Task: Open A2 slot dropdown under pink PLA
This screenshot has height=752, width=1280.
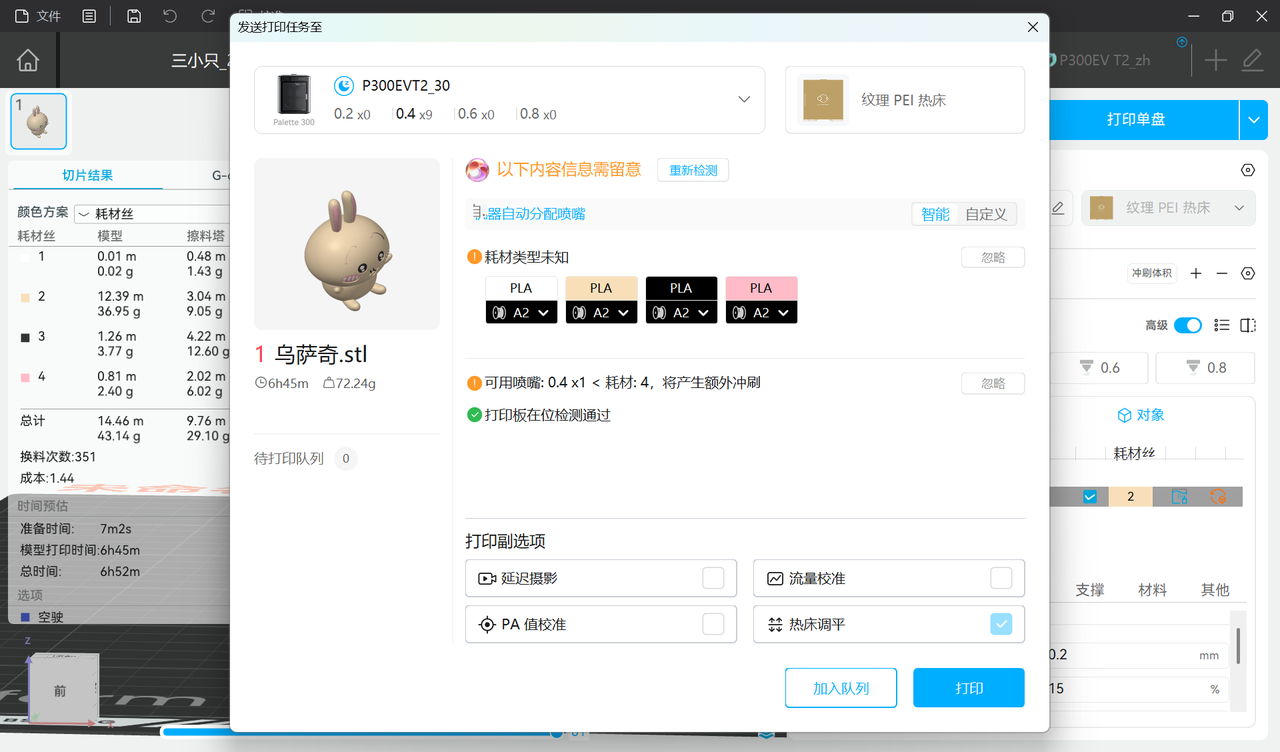Action: click(x=761, y=312)
